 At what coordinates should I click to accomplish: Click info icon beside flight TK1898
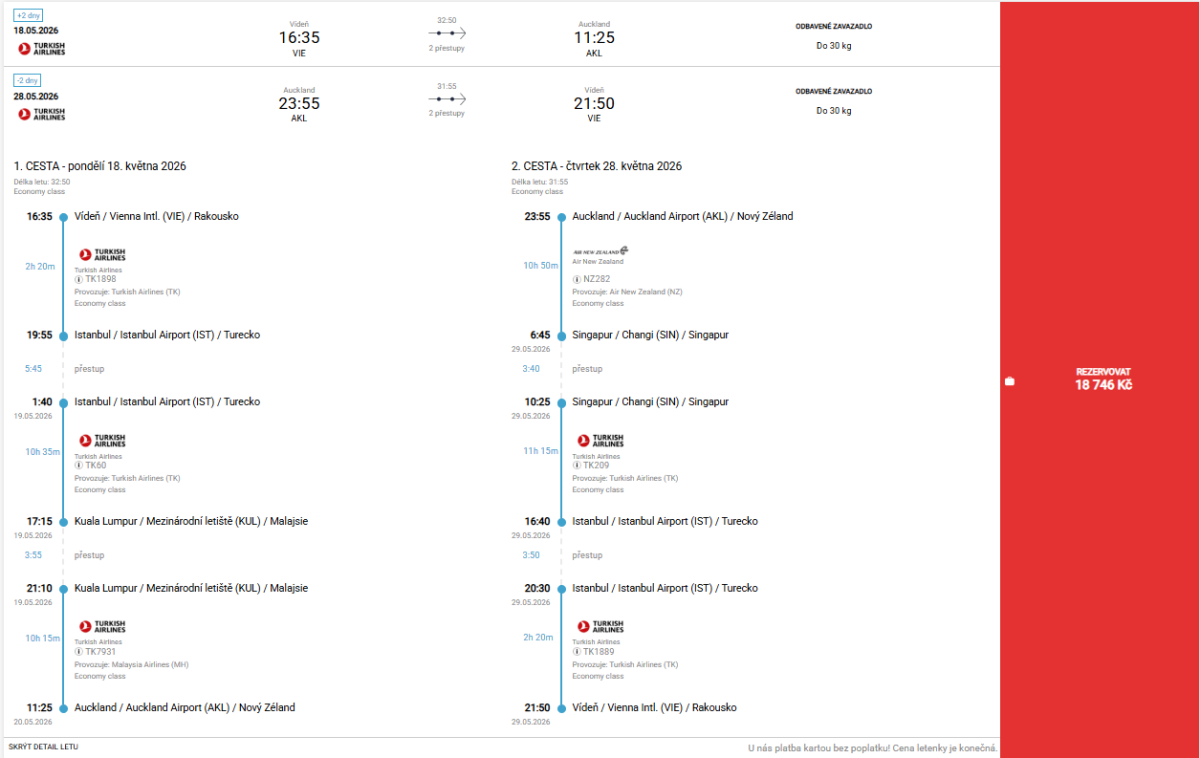pos(79,279)
